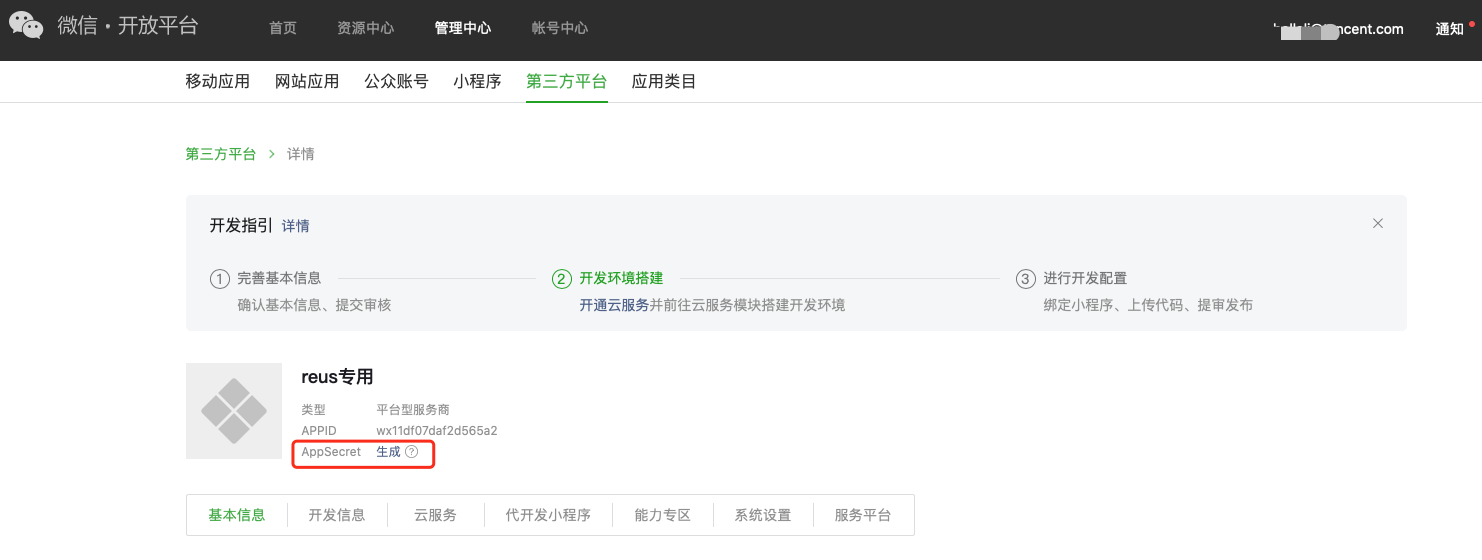Click text 绑定小程序、上传代码、提审发布
1482x560 pixels.
pos(1148,304)
